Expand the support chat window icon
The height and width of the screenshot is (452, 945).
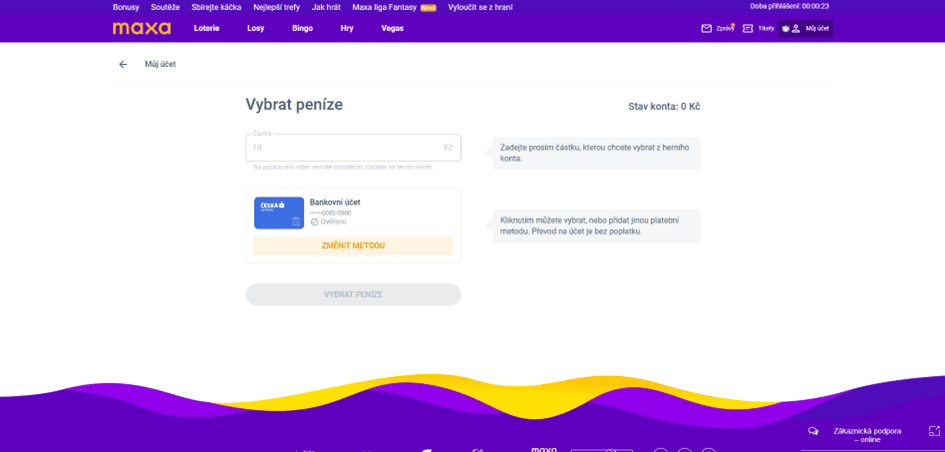point(934,431)
